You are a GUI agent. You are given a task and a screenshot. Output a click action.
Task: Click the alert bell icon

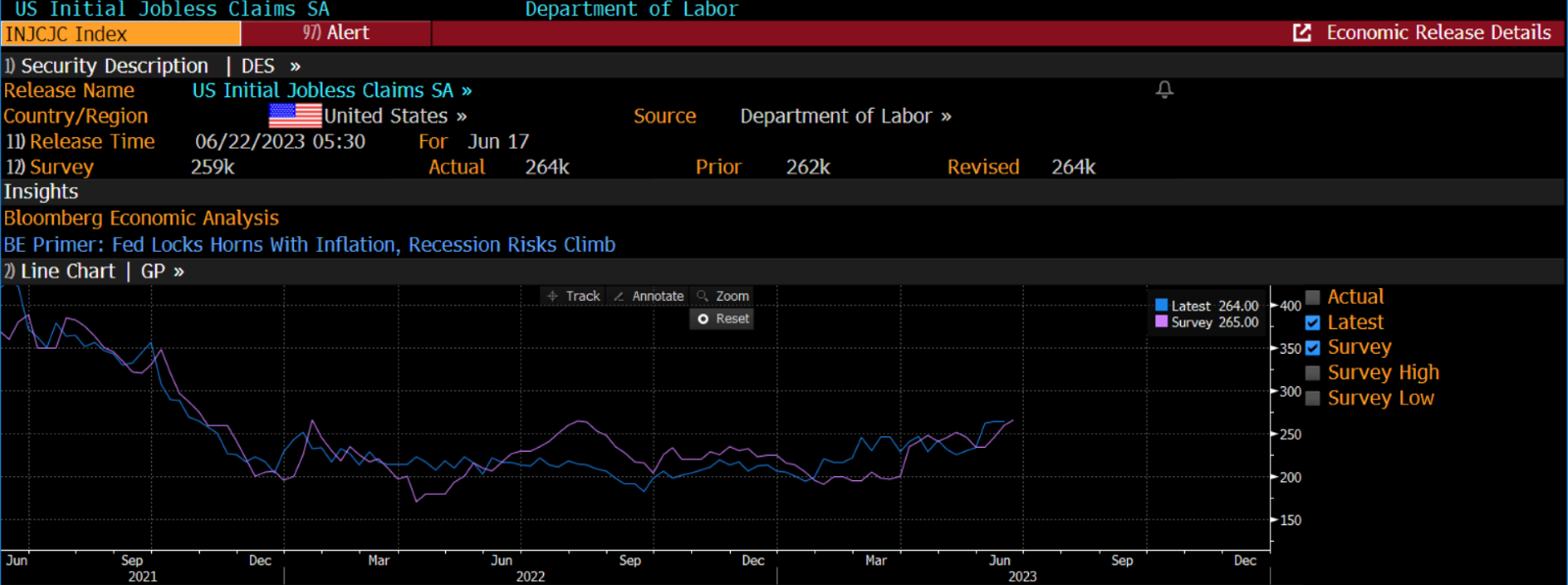[x=1164, y=89]
